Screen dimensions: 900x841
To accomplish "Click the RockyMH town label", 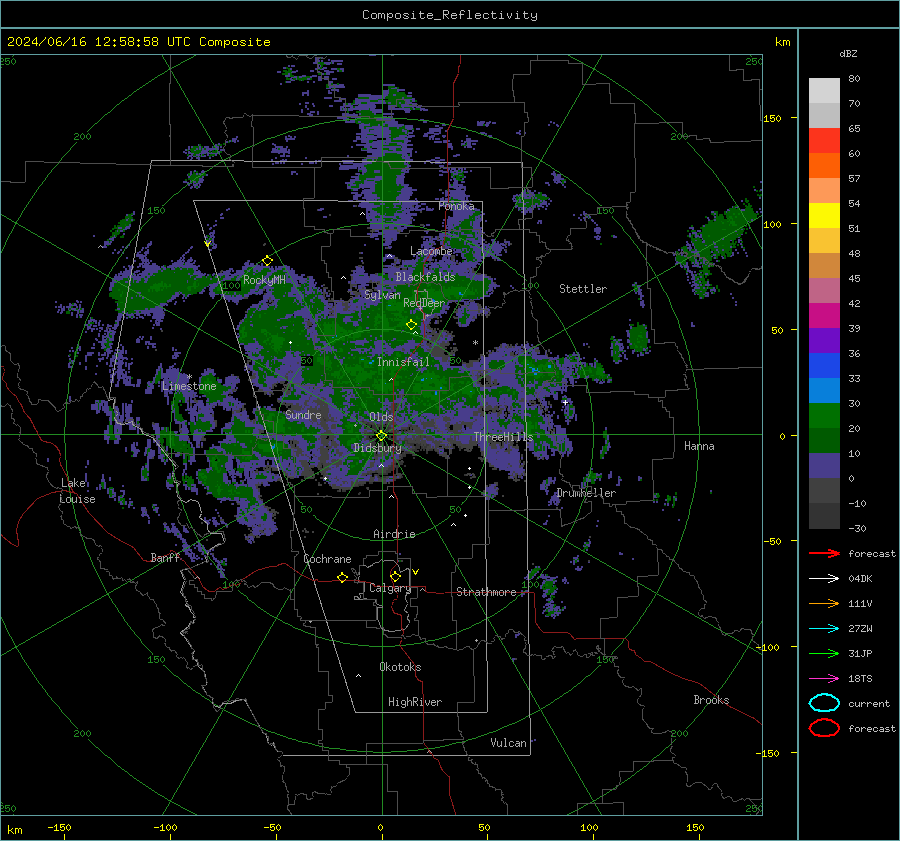I will tap(264, 280).
